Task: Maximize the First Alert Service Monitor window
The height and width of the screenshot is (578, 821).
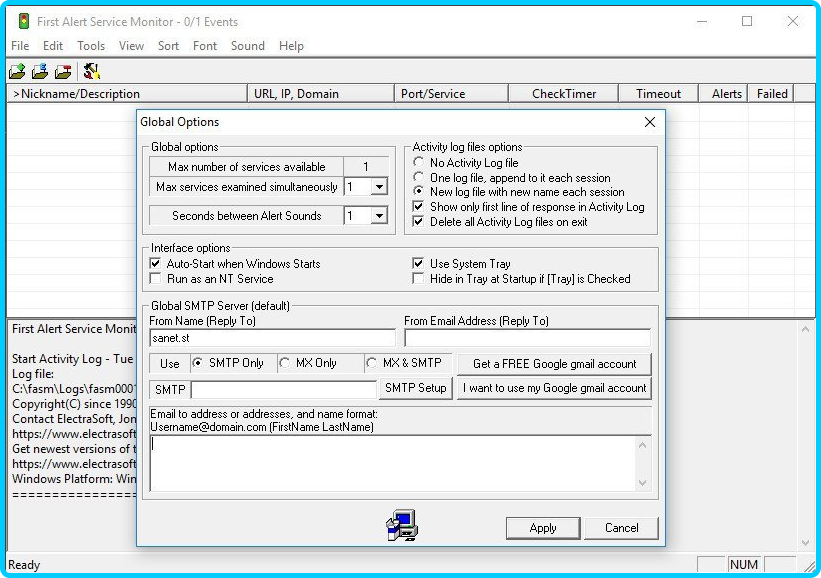Action: click(747, 21)
